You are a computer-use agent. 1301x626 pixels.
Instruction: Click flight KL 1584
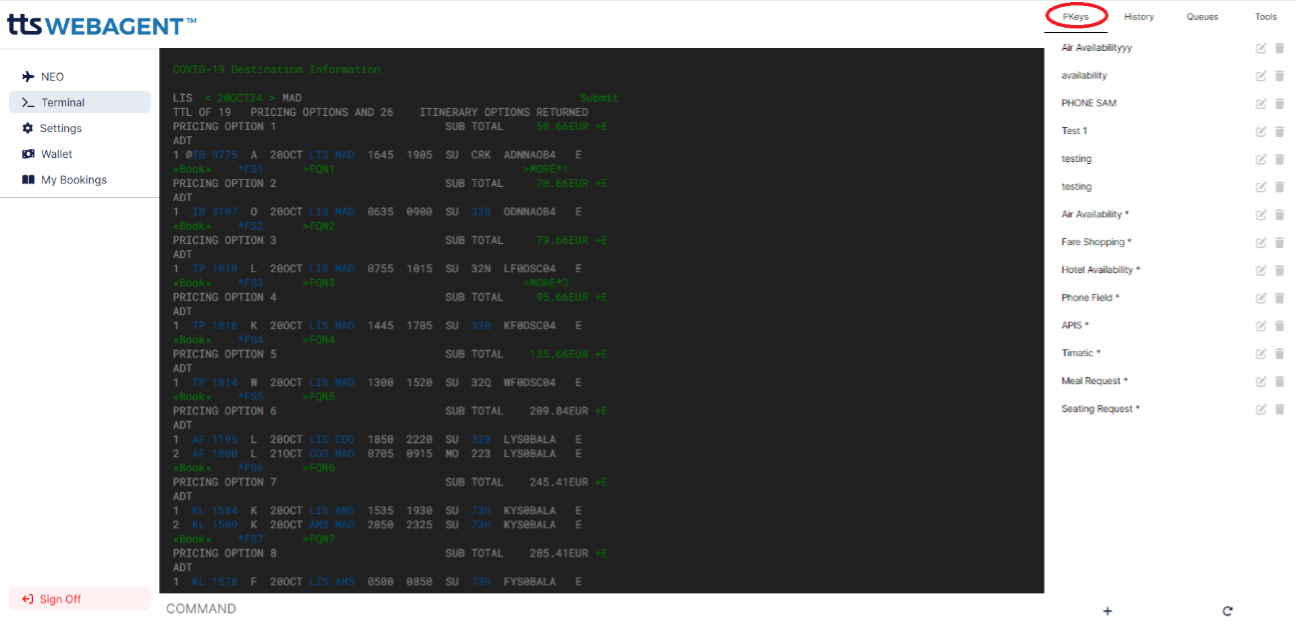(215, 511)
